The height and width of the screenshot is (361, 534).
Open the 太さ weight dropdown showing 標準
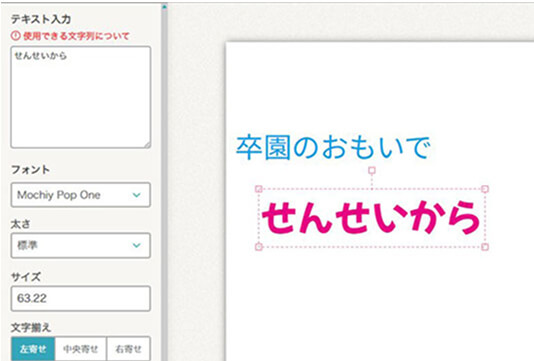click(81, 245)
